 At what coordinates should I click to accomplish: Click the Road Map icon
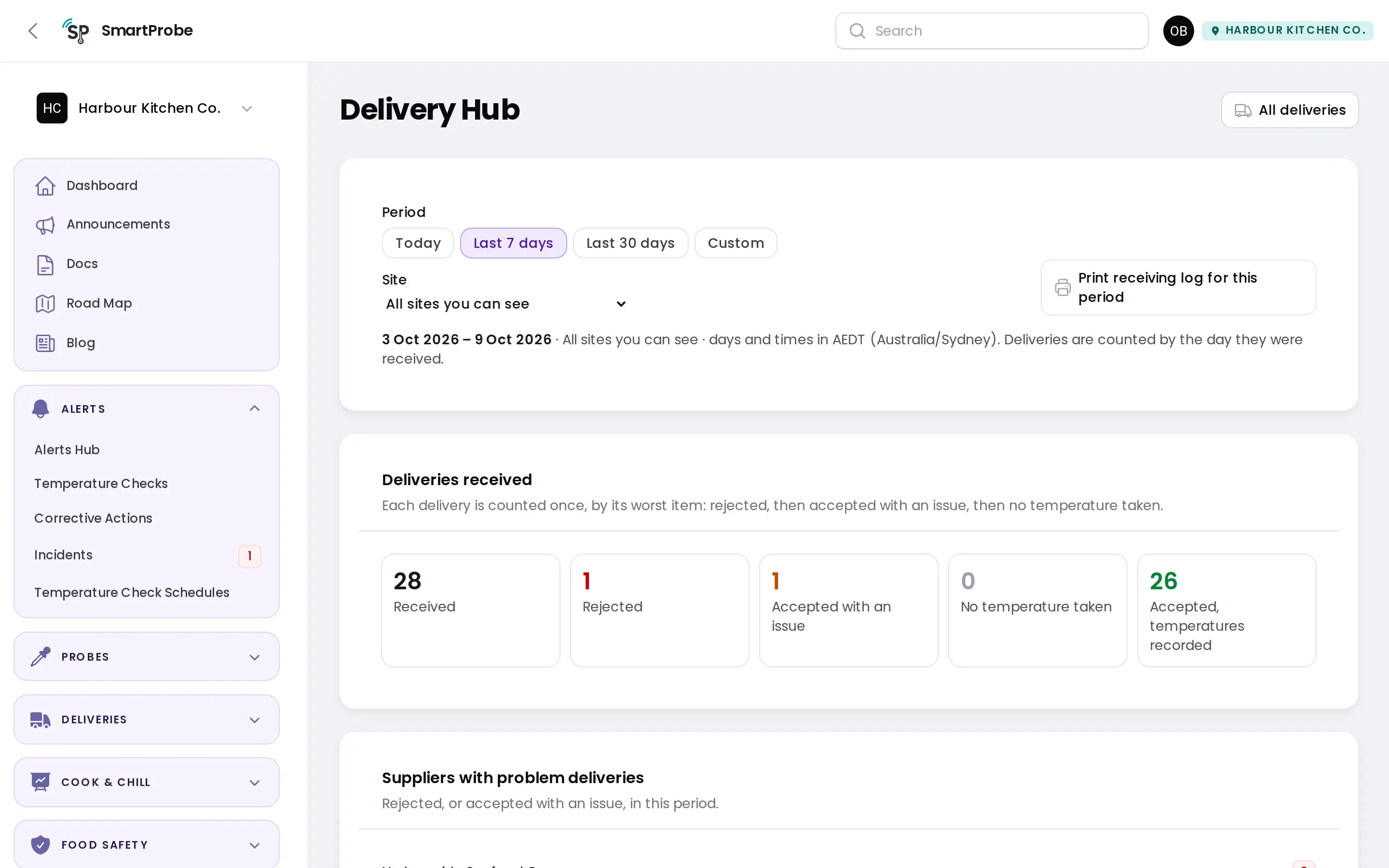45,304
